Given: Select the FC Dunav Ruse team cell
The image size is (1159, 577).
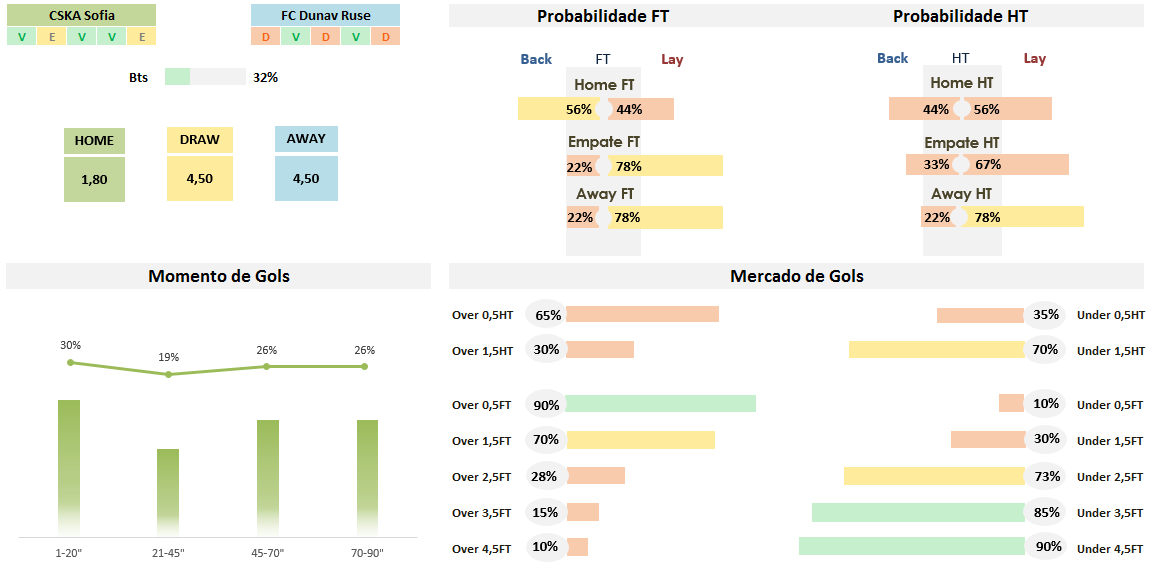Looking at the screenshot, I should pyautogui.click(x=325, y=15).
